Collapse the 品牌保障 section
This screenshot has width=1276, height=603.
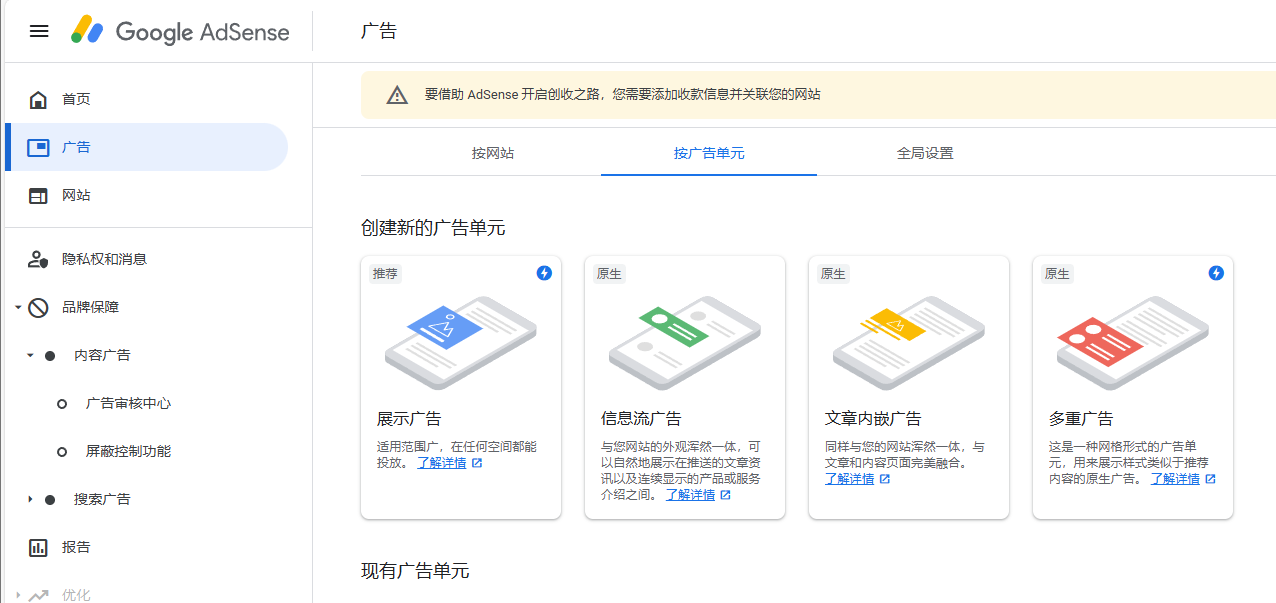(18, 308)
